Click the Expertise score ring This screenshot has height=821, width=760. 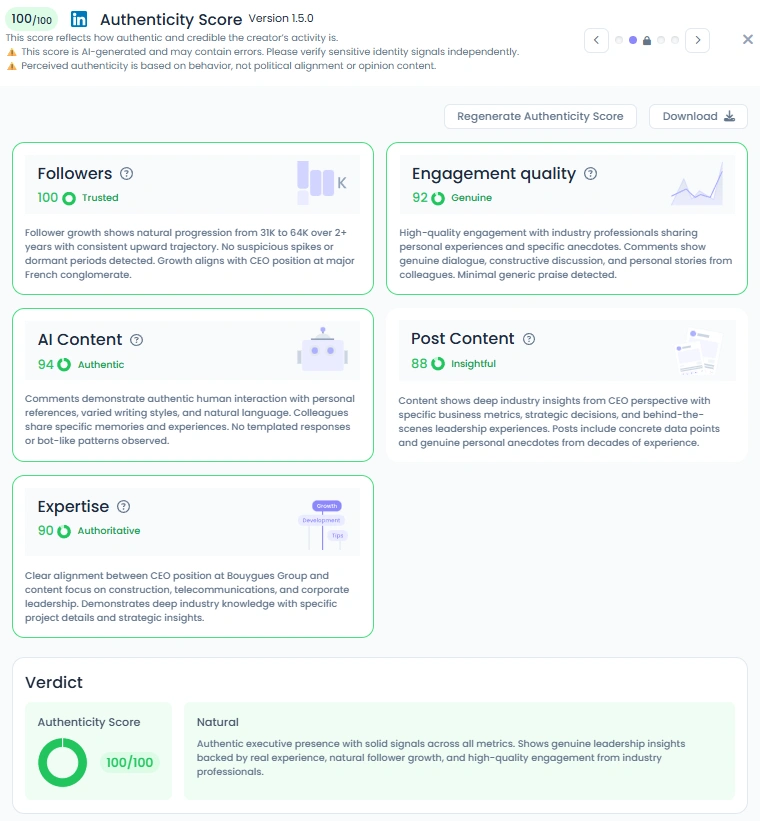(x=64, y=531)
